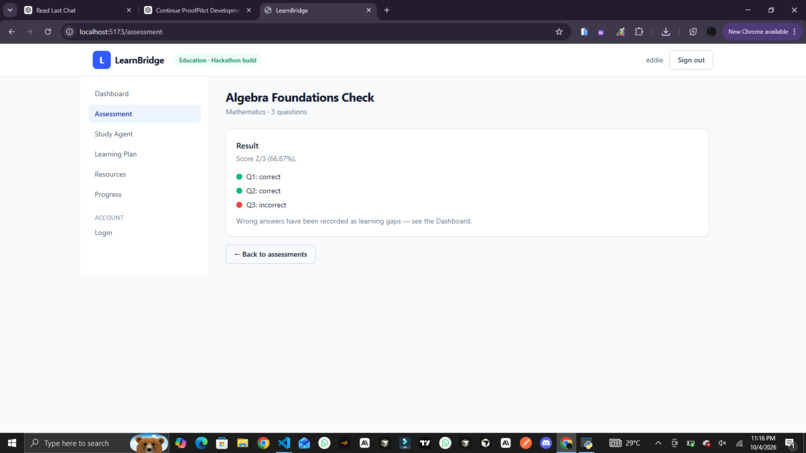Open Study Agent in the sidebar
Image resolution: width=806 pixels, height=453 pixels.
point(114,134)
